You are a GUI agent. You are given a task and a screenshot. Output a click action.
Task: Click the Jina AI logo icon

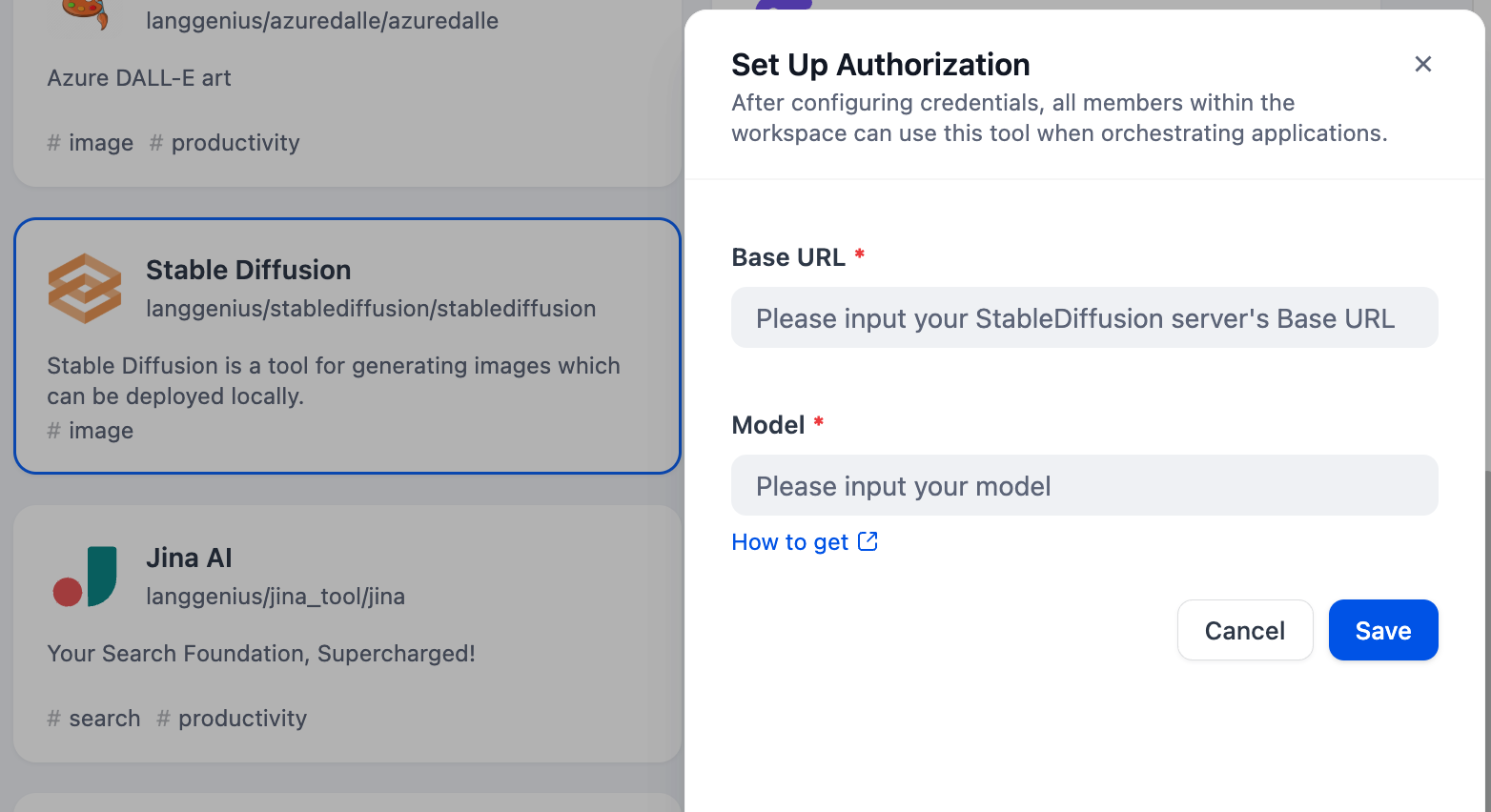(x=85, y=577)
